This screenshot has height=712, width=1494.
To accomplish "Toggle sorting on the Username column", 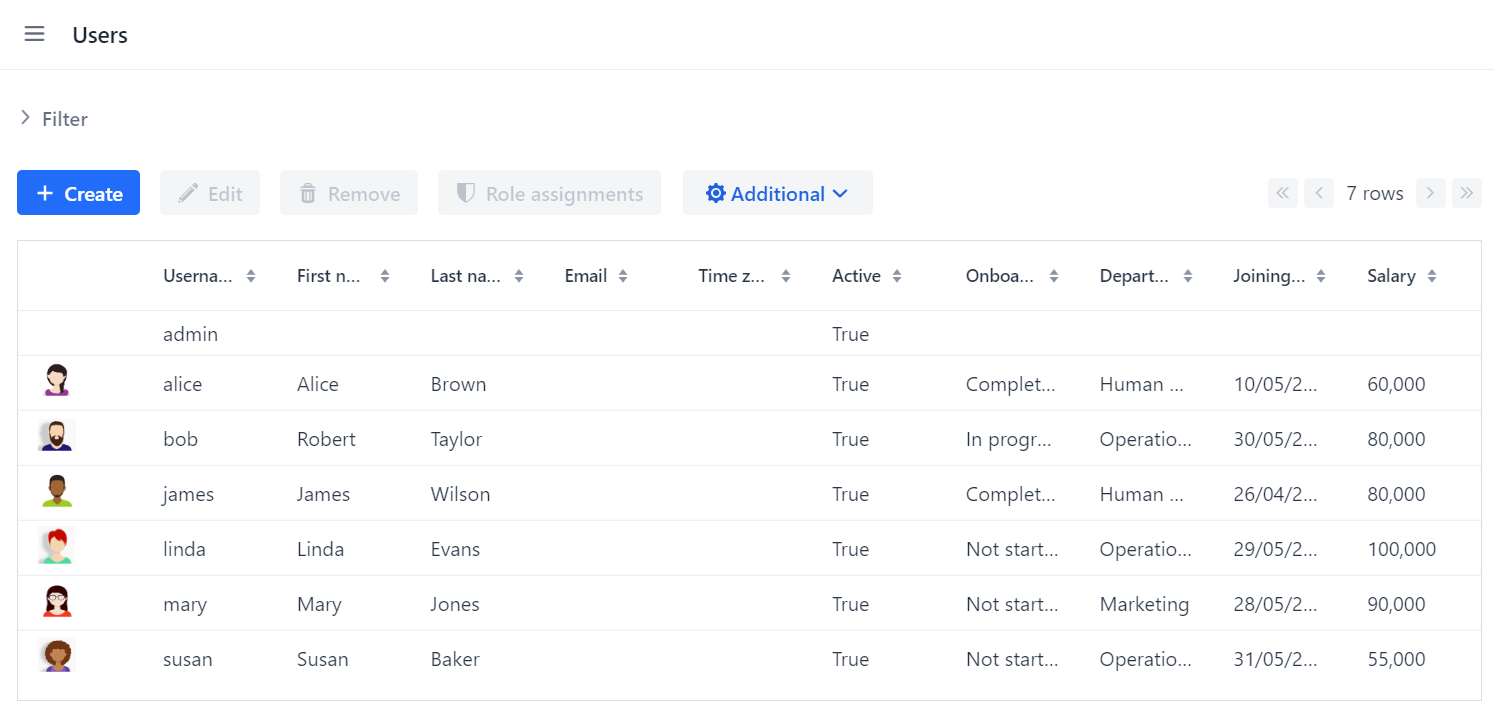I will point(252,275).
